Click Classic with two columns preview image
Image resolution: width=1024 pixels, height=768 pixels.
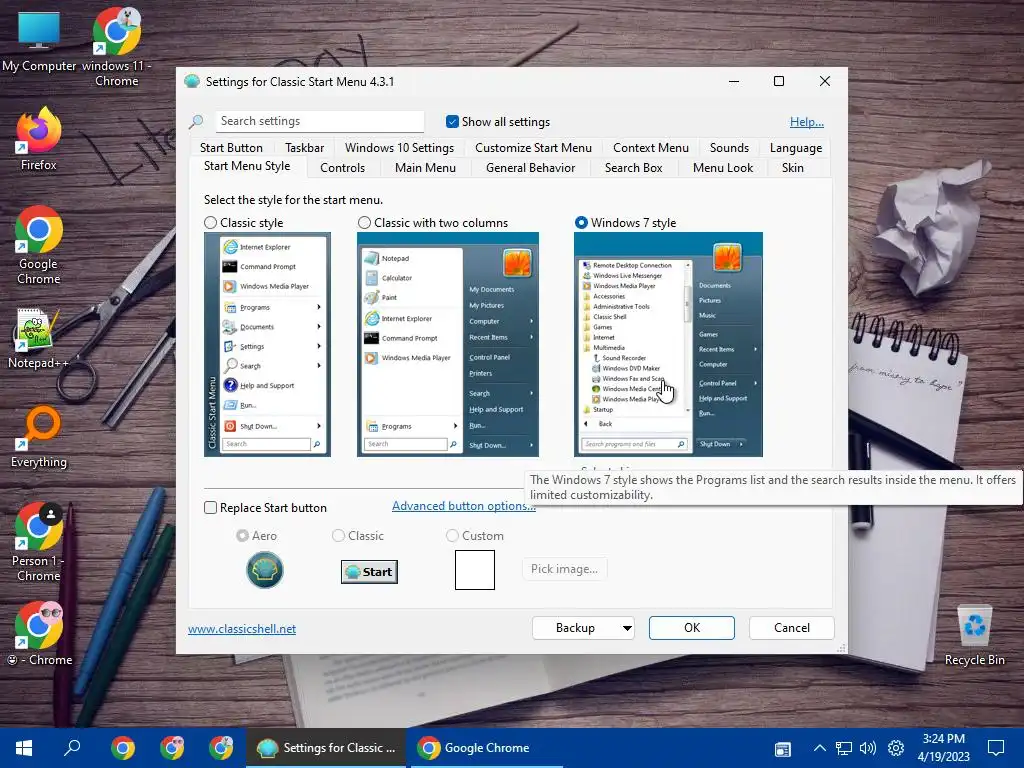tap(448, 344)
